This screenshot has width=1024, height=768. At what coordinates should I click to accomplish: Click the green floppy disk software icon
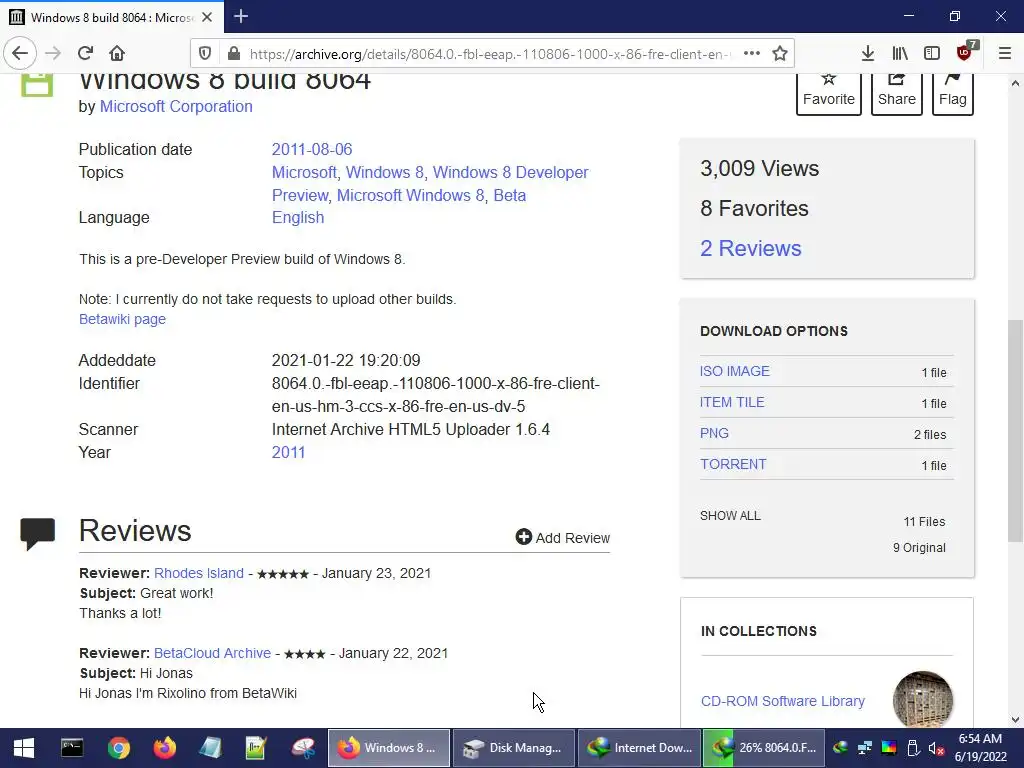(37, 85)
